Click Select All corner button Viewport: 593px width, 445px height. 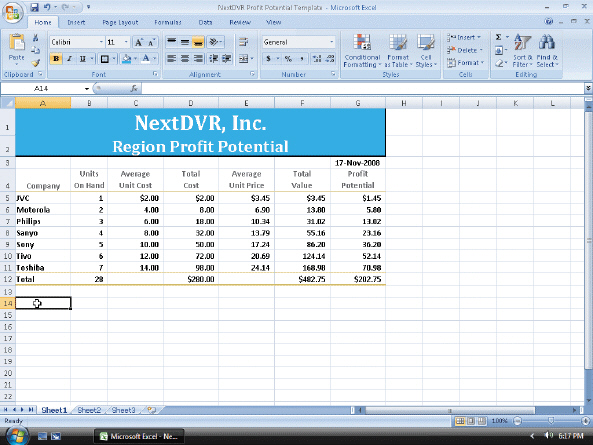(x=8, y=103)
